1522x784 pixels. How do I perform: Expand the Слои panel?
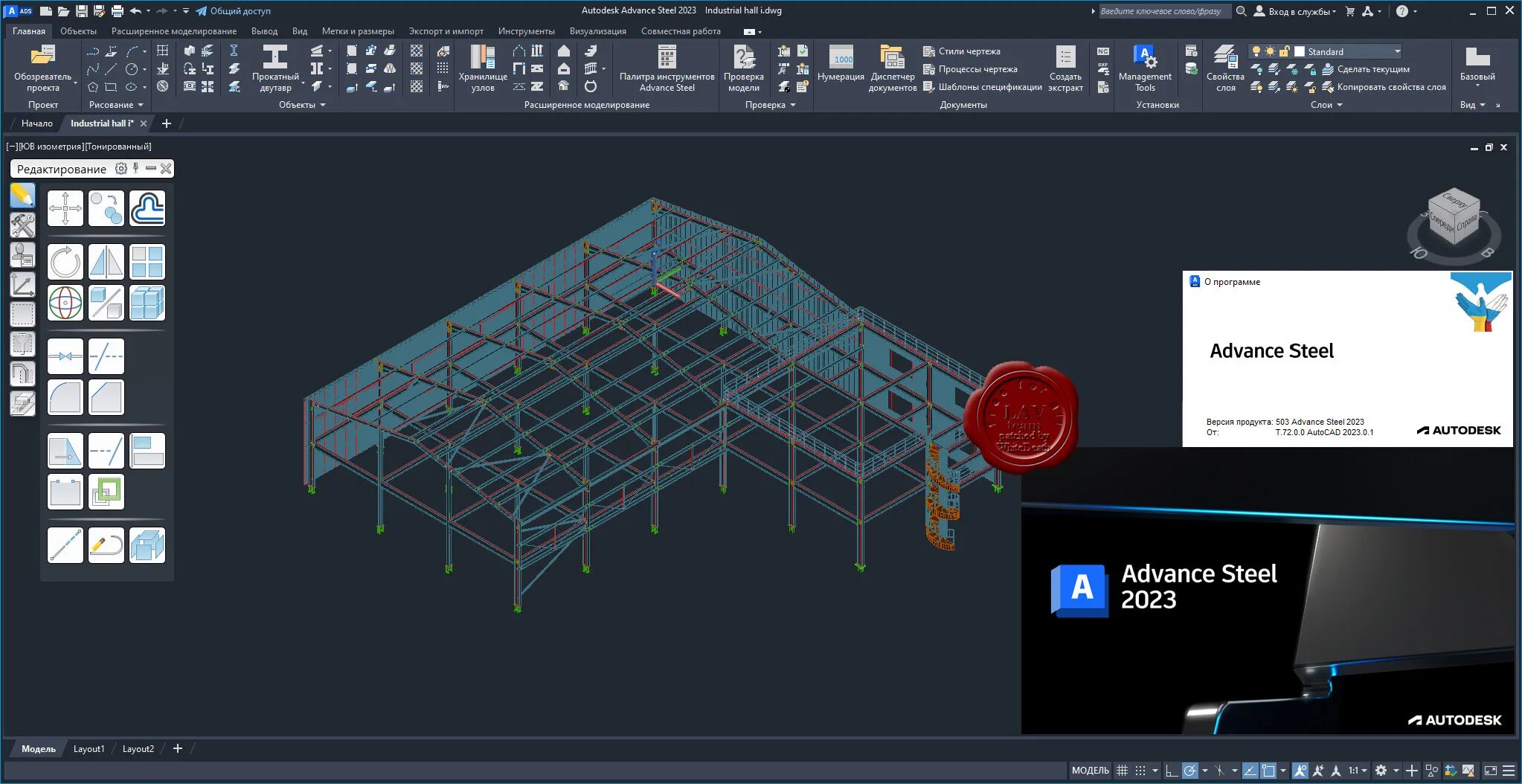[x=1326, y=105]
